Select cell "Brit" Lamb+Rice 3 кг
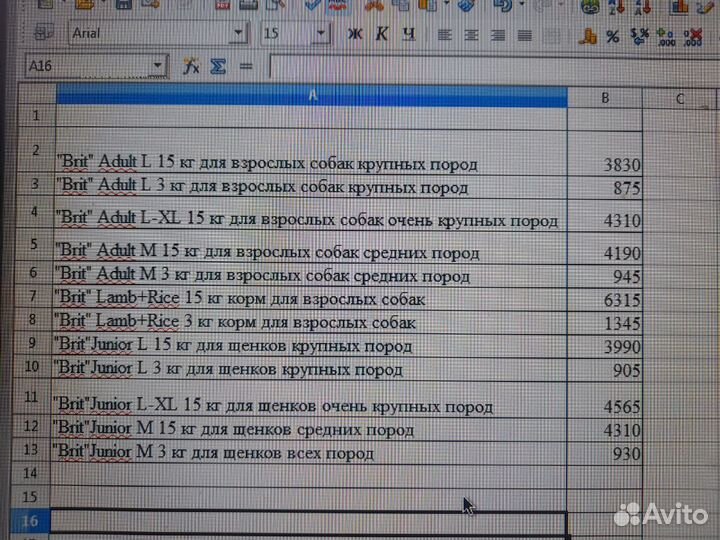720x540 pixels. coord(309,322)
